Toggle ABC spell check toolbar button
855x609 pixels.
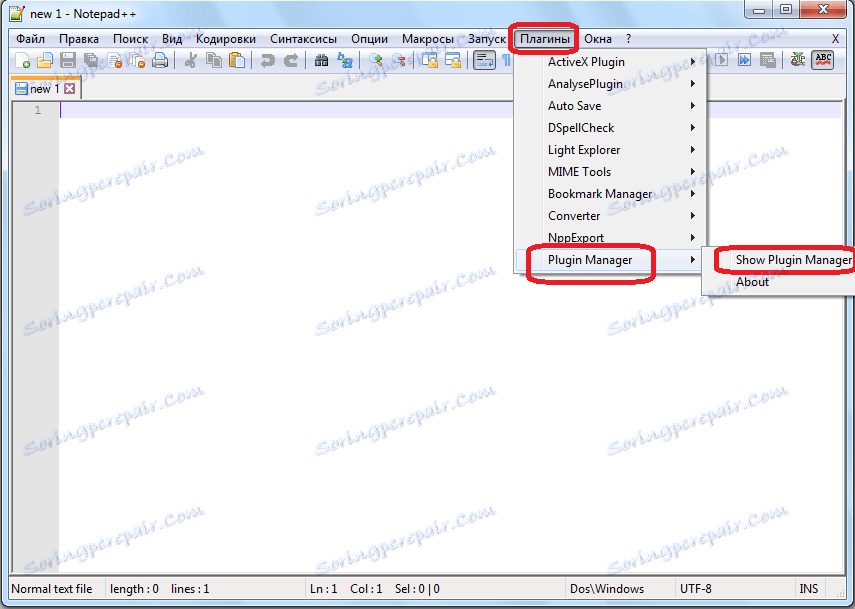(822, 60)
